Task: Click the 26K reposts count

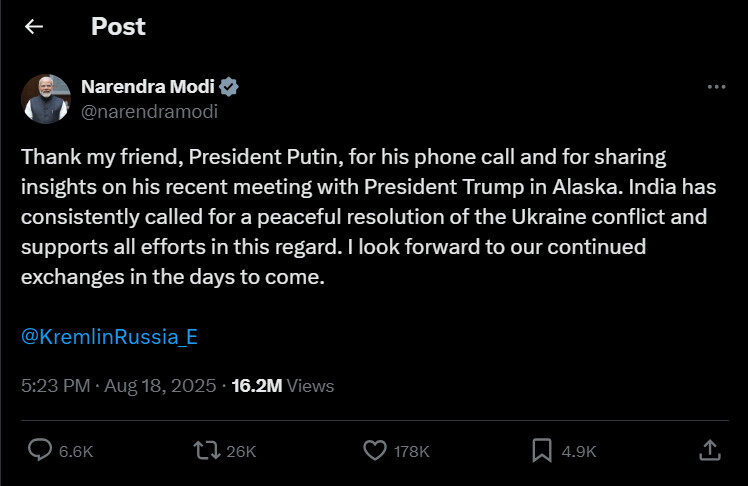Action: (x=241, y=452)
